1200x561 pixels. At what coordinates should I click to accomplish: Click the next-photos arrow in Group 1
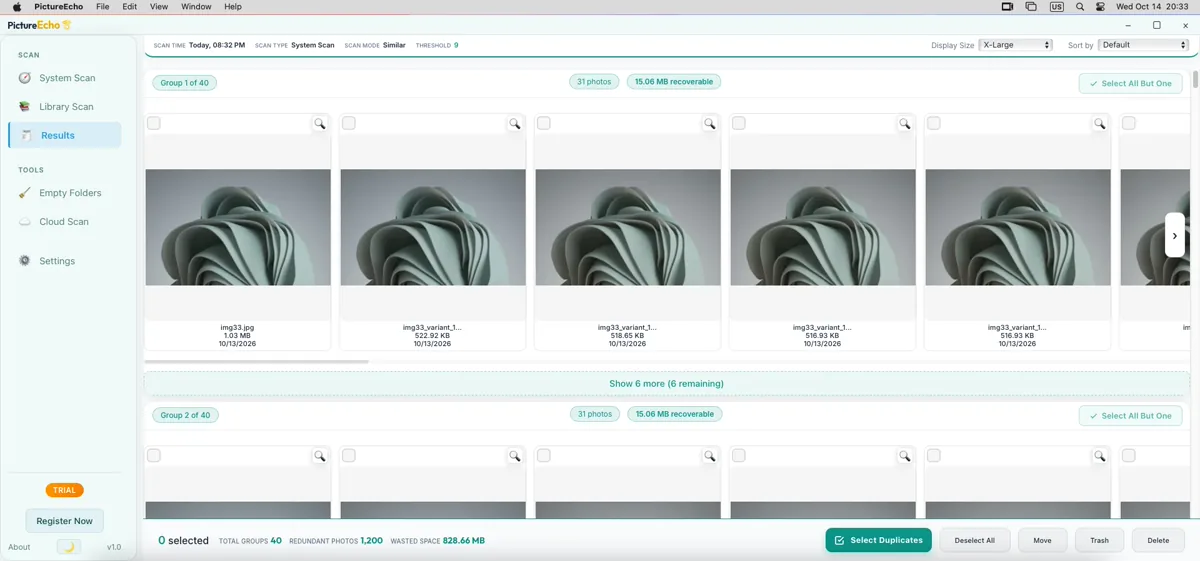(x=1175, y=236)
